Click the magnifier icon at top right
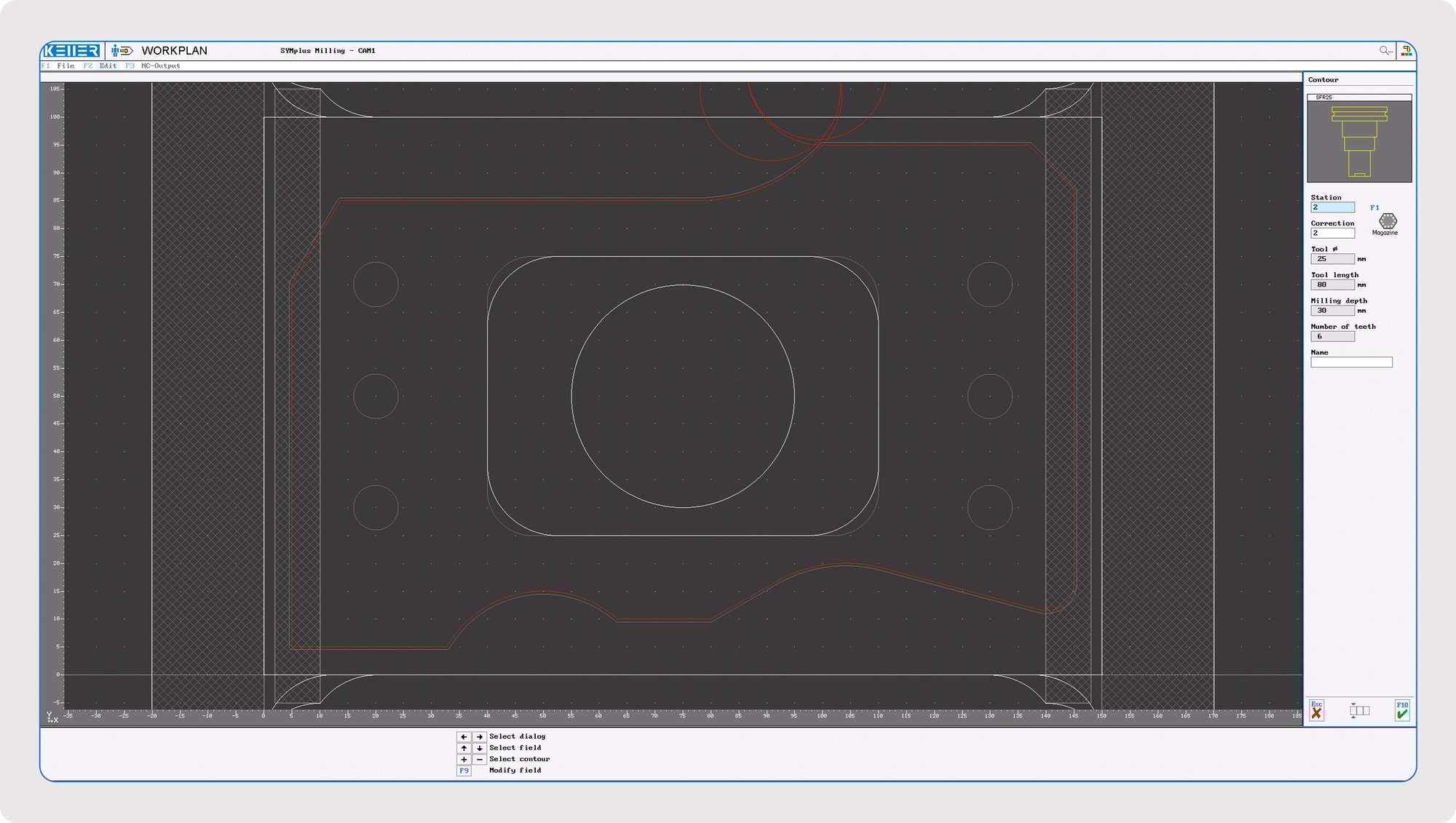This screenshot has height=823, width=1456. pos(1385,50)
